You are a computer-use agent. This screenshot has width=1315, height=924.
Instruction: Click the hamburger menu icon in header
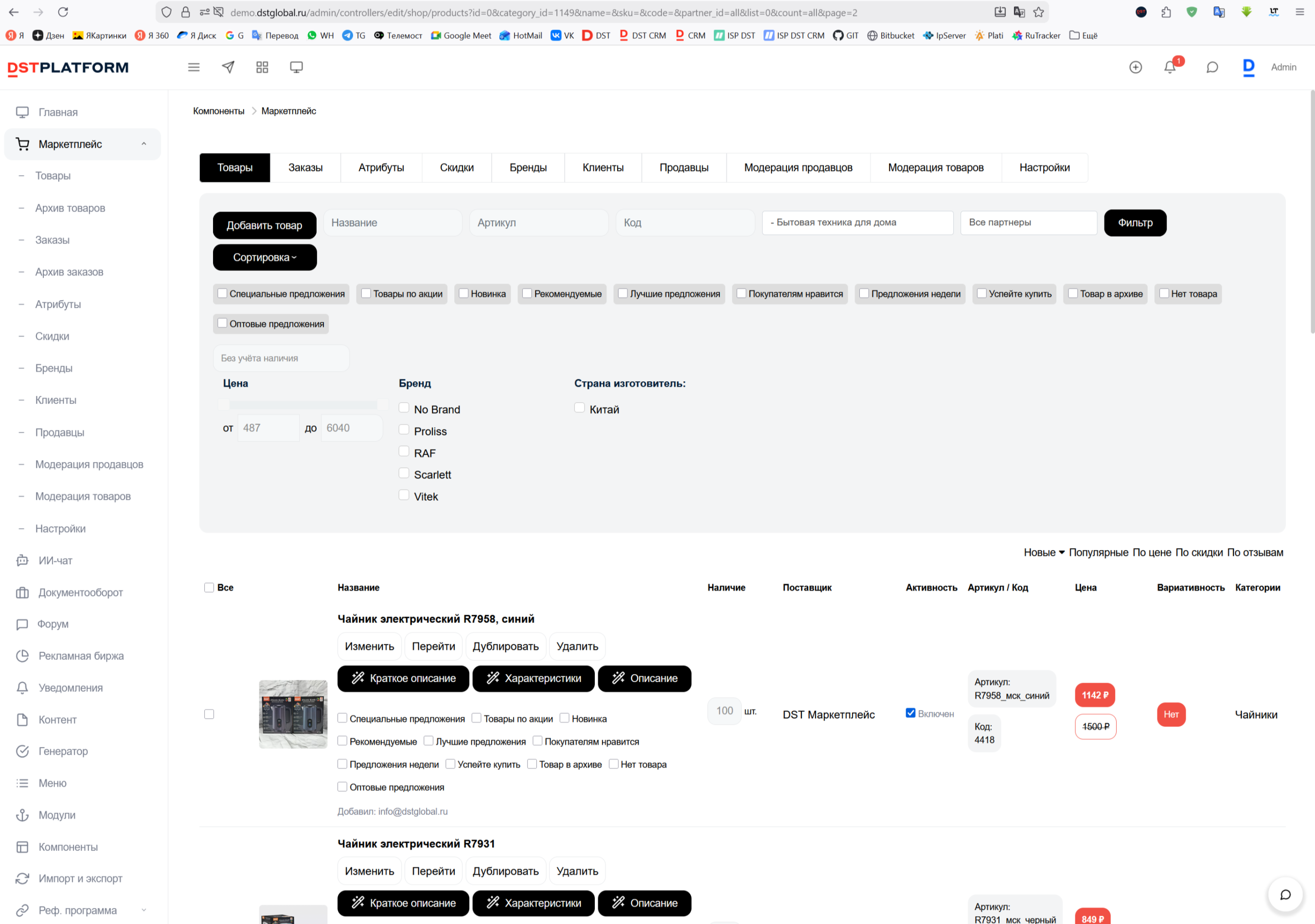click(x=194, y=67)
